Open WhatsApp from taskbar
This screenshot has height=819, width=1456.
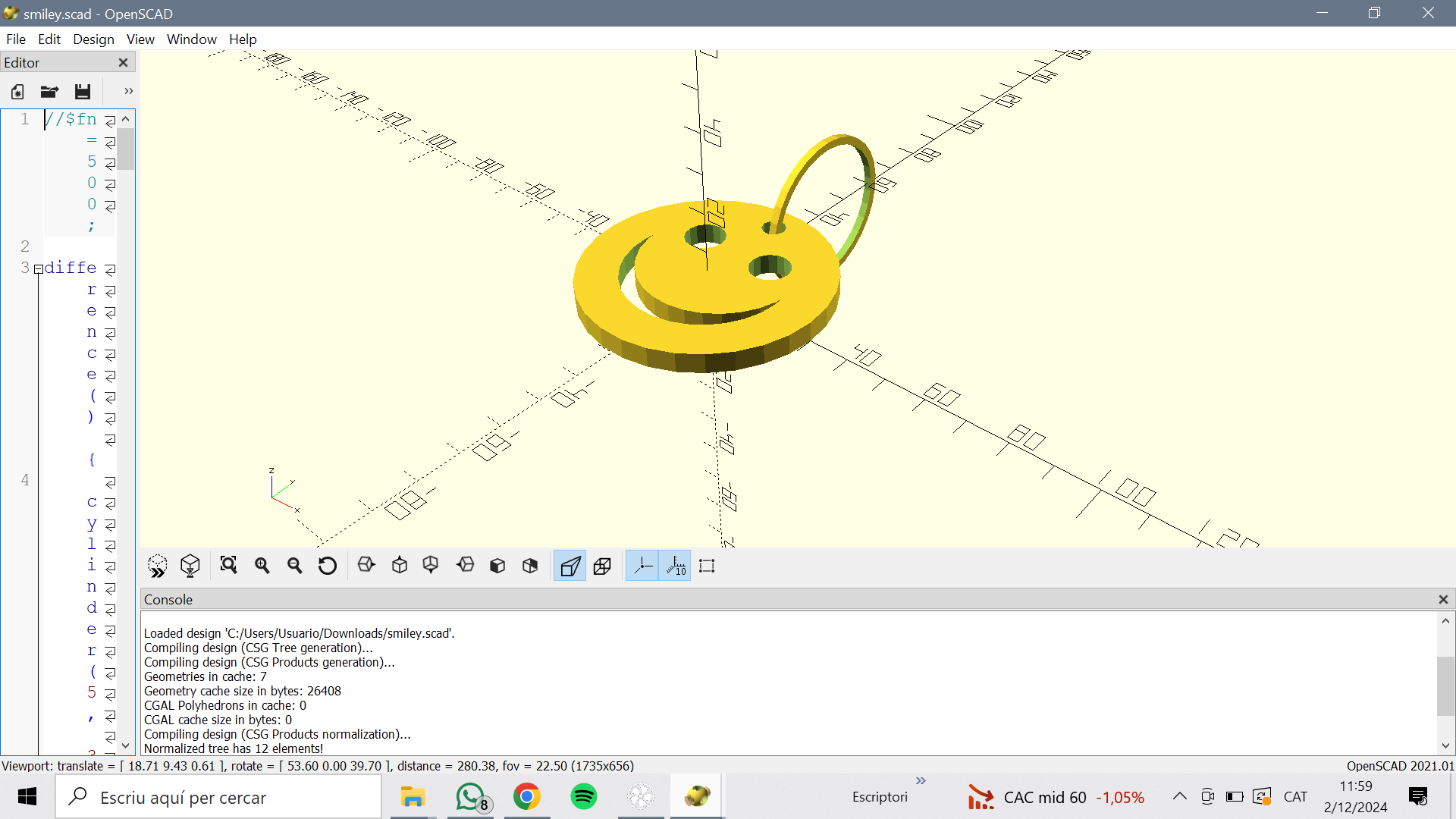[x=471, y=797]
